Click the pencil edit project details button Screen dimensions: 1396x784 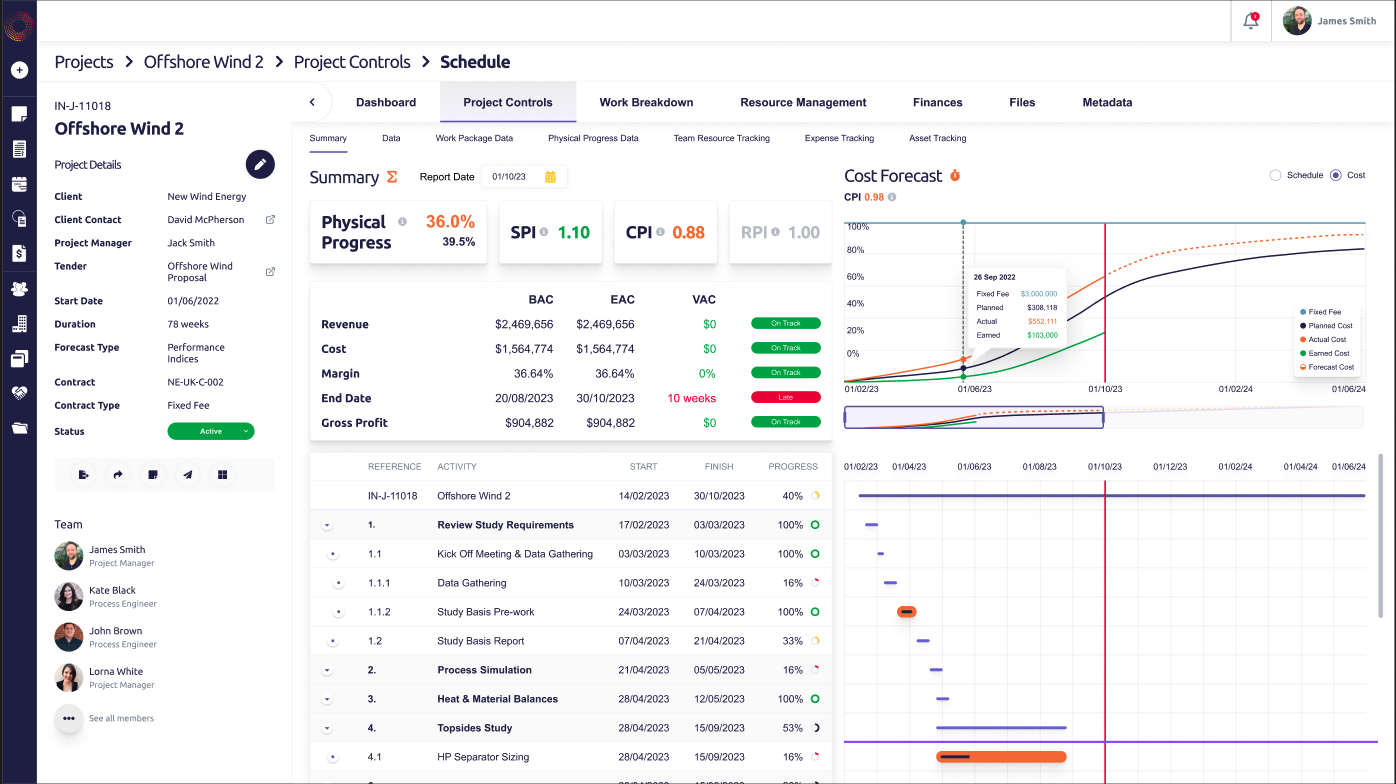pos(260,164)
